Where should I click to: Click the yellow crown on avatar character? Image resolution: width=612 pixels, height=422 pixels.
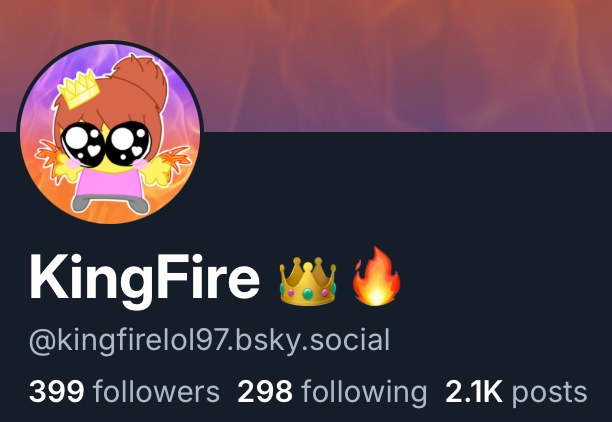click(x=79, y=89)
